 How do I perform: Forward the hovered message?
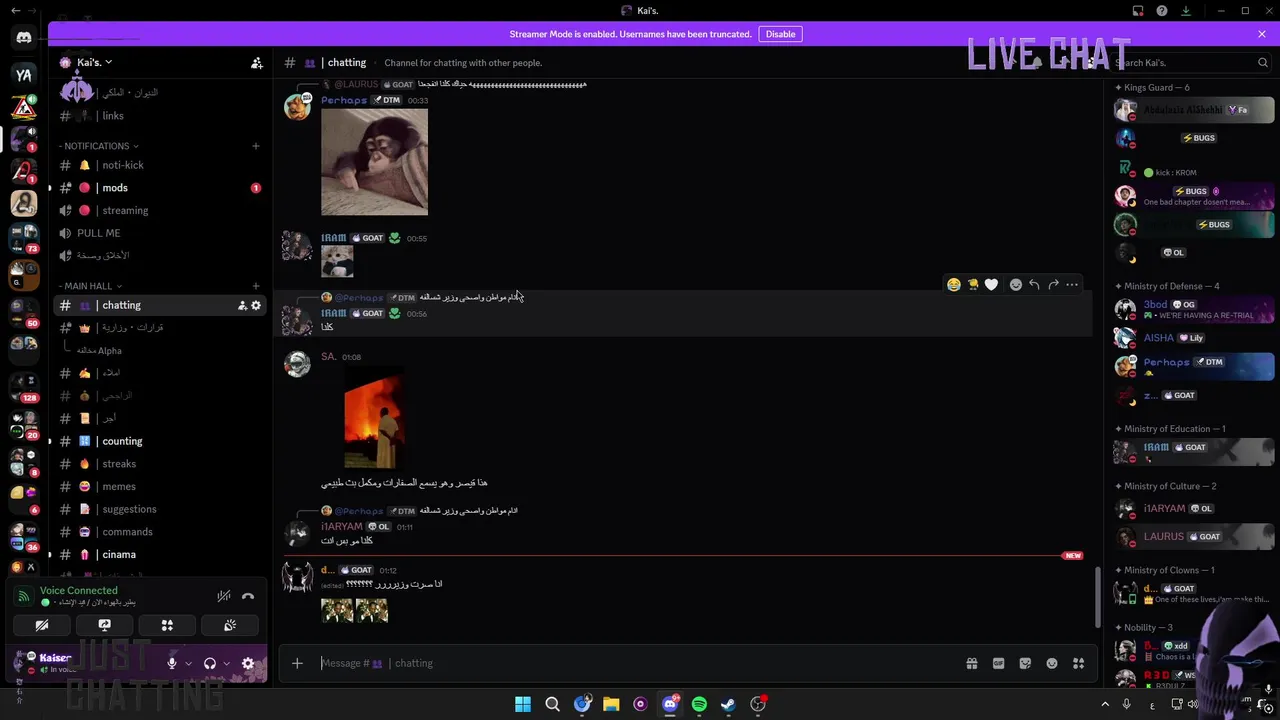pos(1053,285)
